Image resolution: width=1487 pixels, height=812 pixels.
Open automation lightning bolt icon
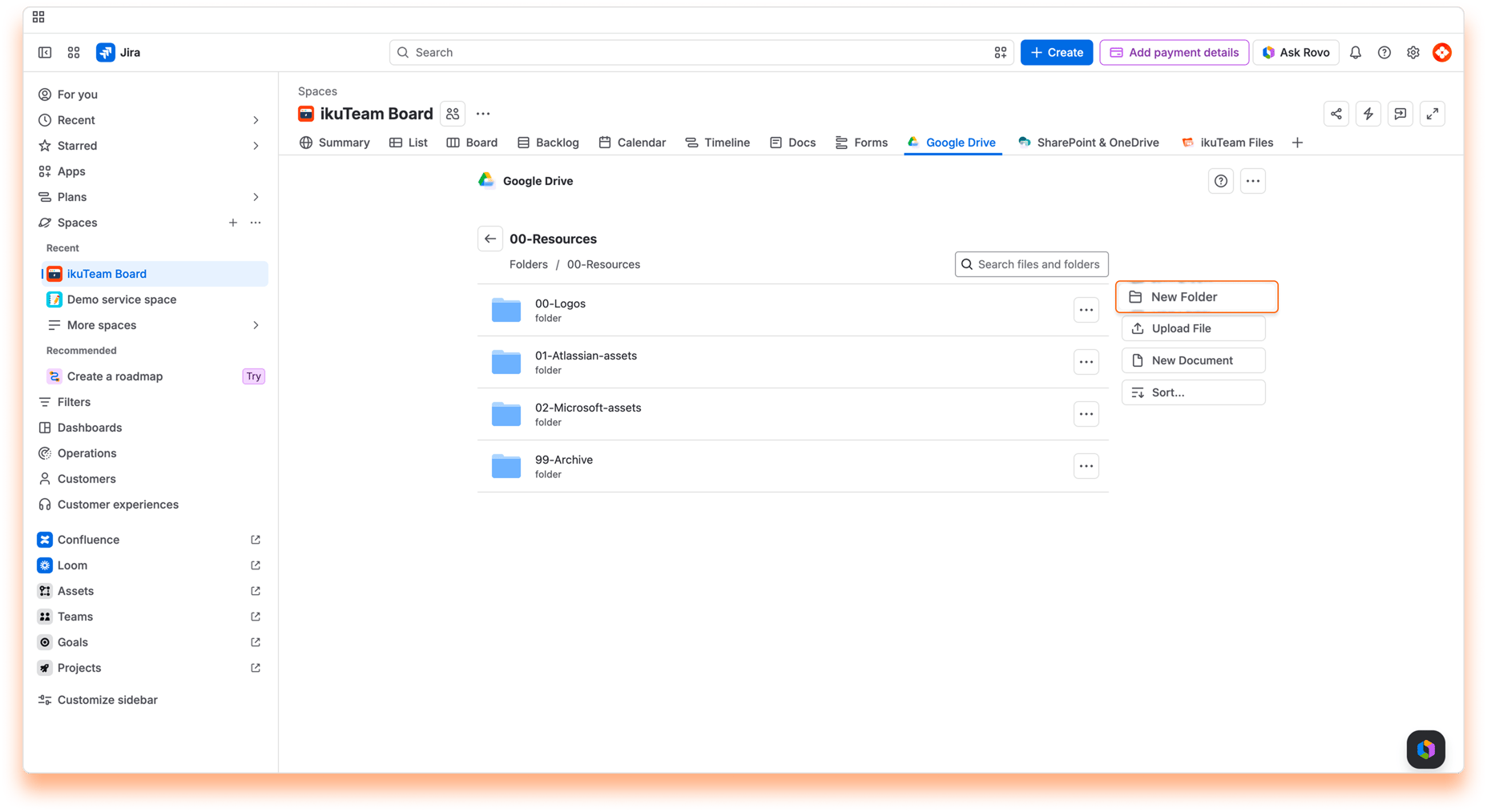pos(1368,114)
